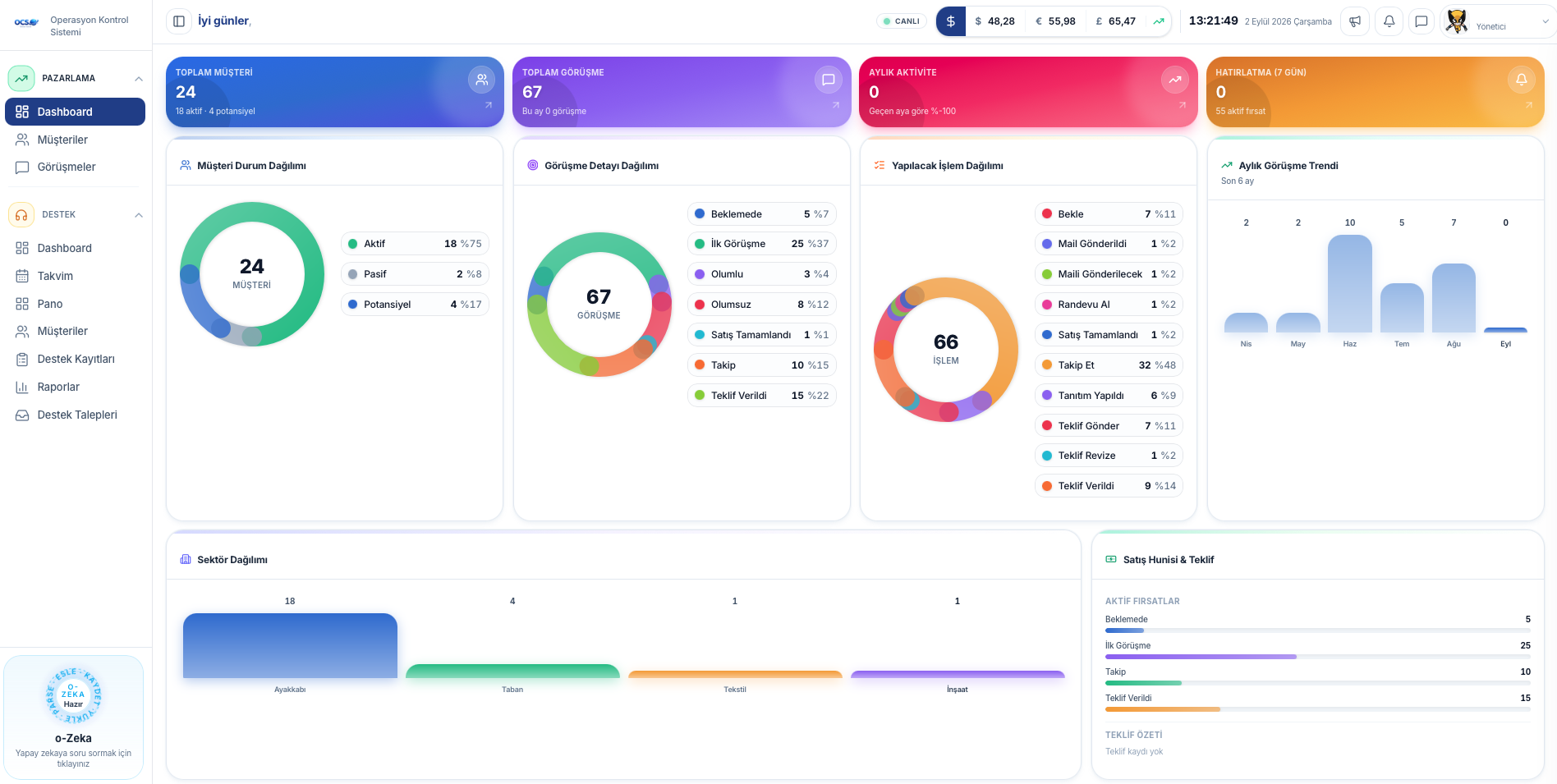Collapse the Destek section chevron
Screen dimensions: 1557x784
[139, 215]
